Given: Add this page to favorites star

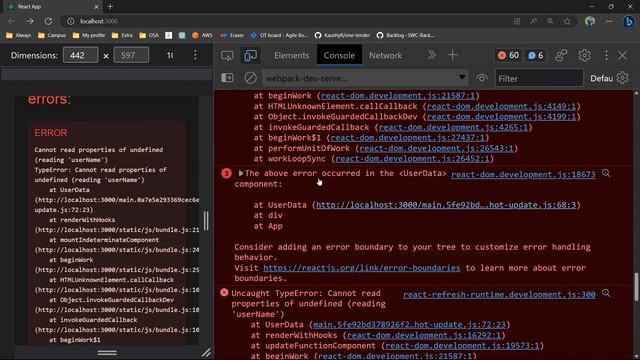Looking at the screenshot, I should (567, 21).
